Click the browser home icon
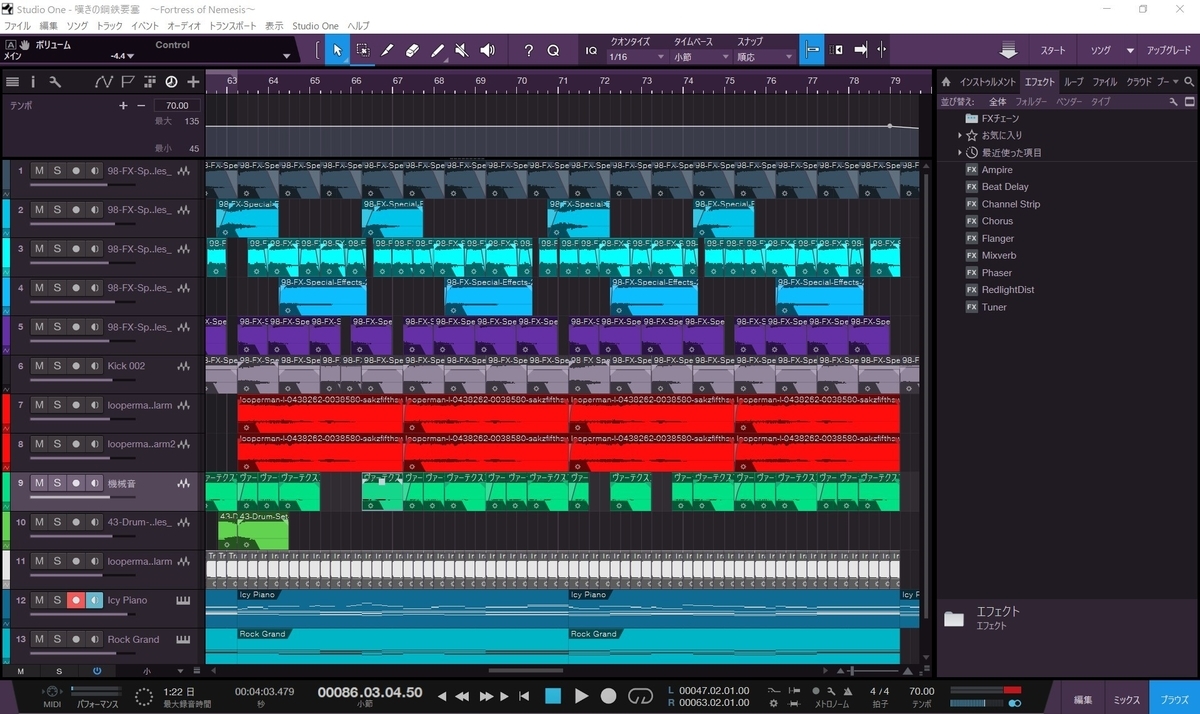This screenshot has height=714, width=1200. [x=946, y=82]
